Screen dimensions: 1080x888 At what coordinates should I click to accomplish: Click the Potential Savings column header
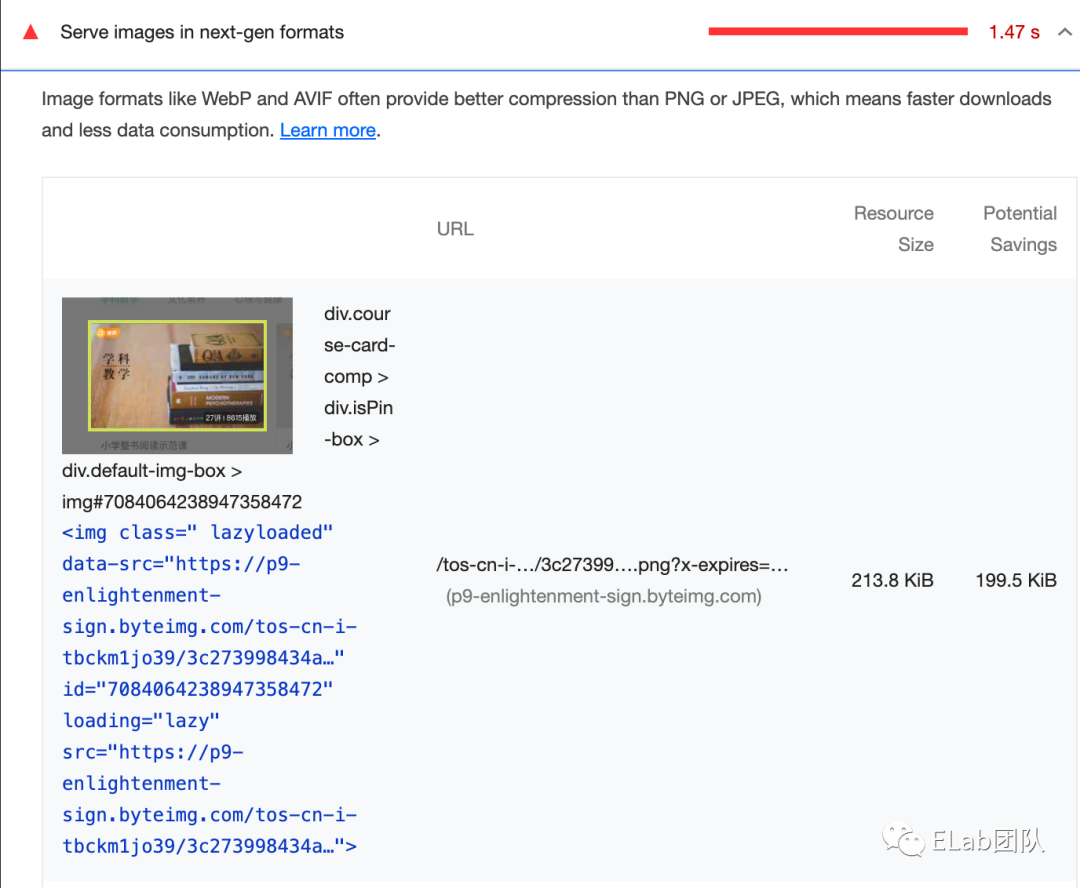[x=1019, y=229]
